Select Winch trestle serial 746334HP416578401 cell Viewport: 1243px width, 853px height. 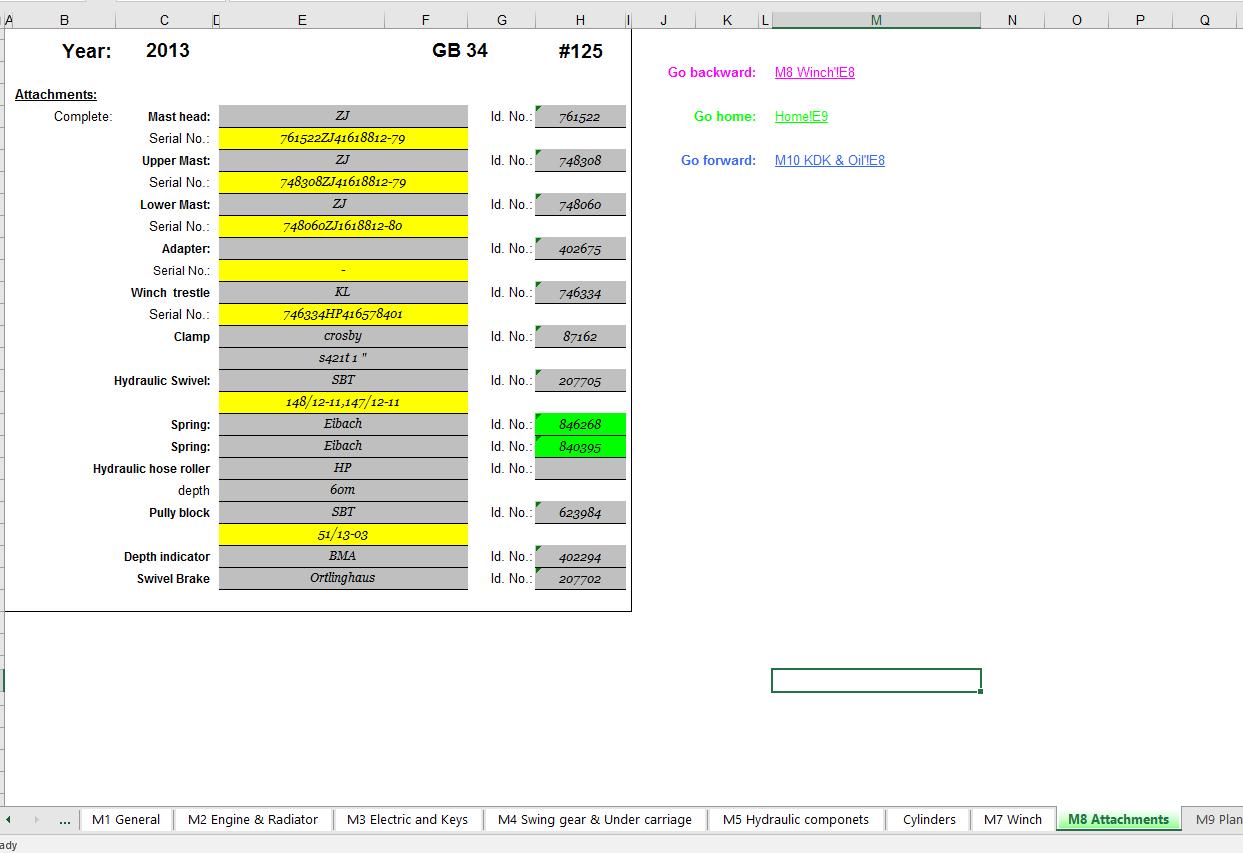click(343, 314)
